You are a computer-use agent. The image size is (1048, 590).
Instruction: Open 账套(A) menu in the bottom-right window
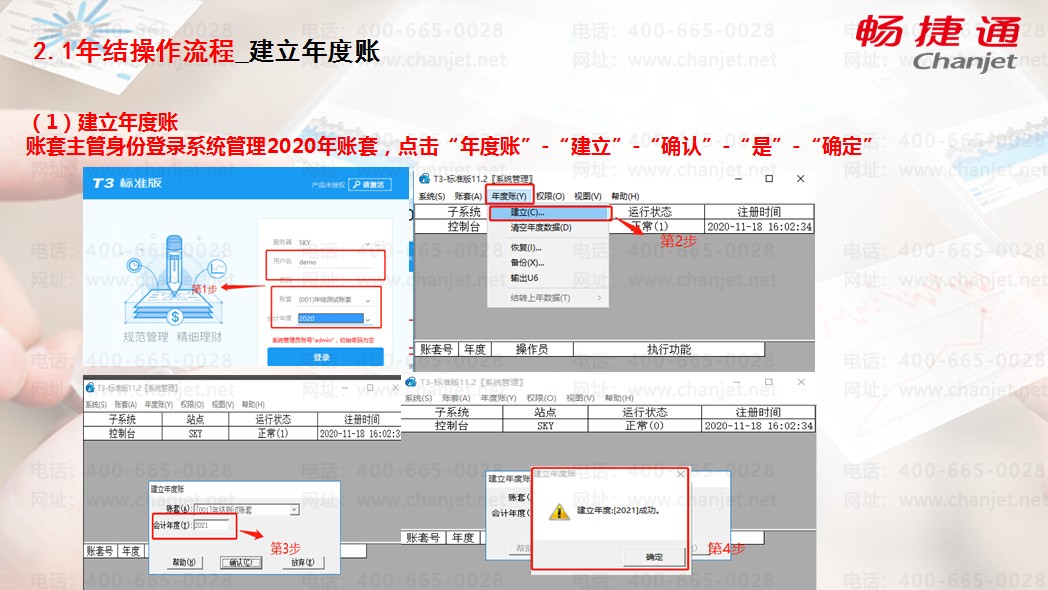click(x=456, y=398)
